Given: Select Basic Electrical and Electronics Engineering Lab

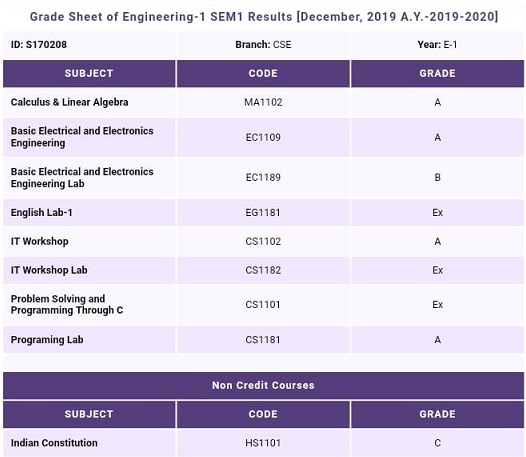Looking at the screenshot, I should click(x=82, y=177).
